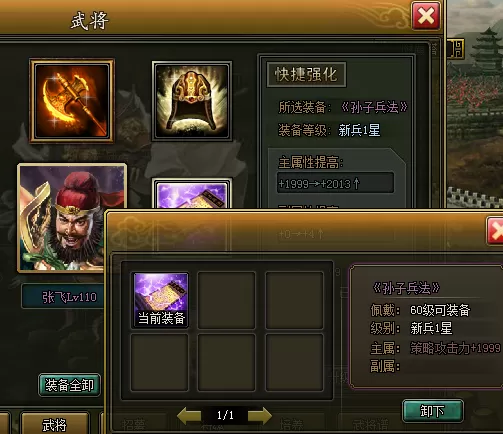Close the equipment selection popup

(495, 231)
